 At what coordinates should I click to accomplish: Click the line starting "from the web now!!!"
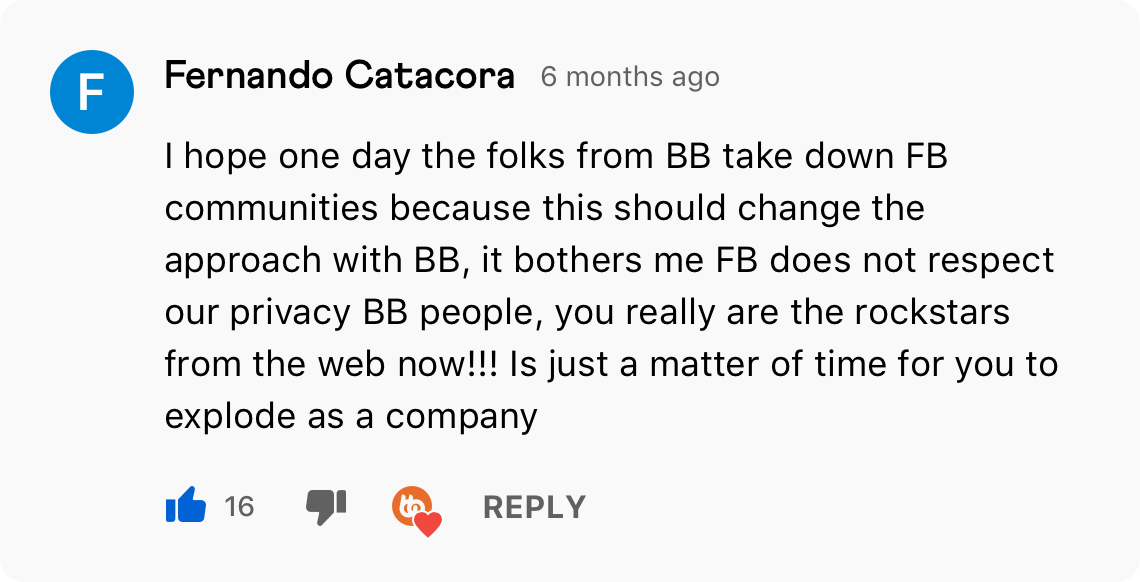click(611, 364)
